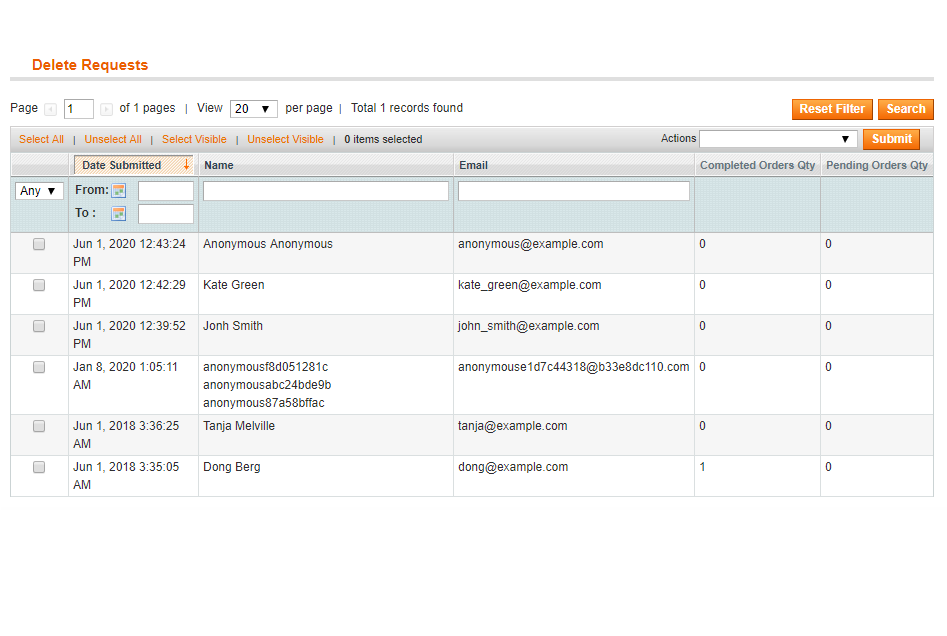Open the Any selection filter dropdown
This screenshot has width=947, height=636.
coord(40,191)
